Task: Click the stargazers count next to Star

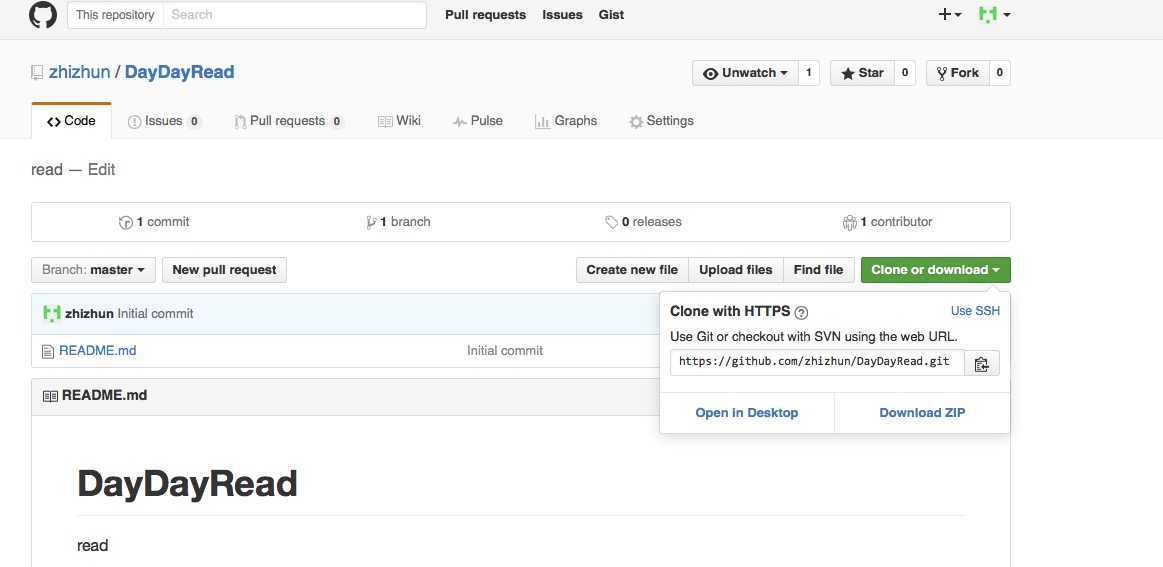Action: click(905, 73)
